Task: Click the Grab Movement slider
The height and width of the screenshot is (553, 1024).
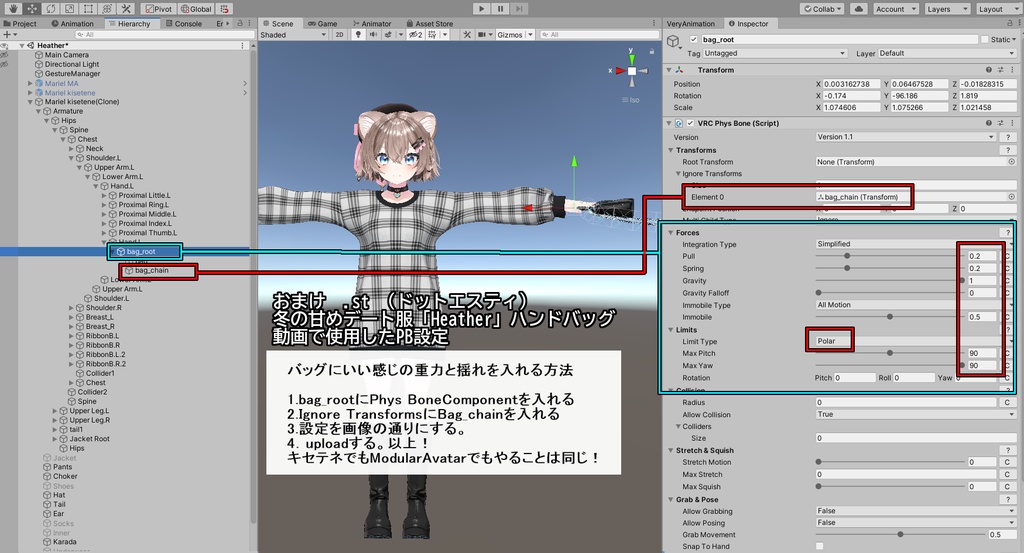Action: coord(899,535)
